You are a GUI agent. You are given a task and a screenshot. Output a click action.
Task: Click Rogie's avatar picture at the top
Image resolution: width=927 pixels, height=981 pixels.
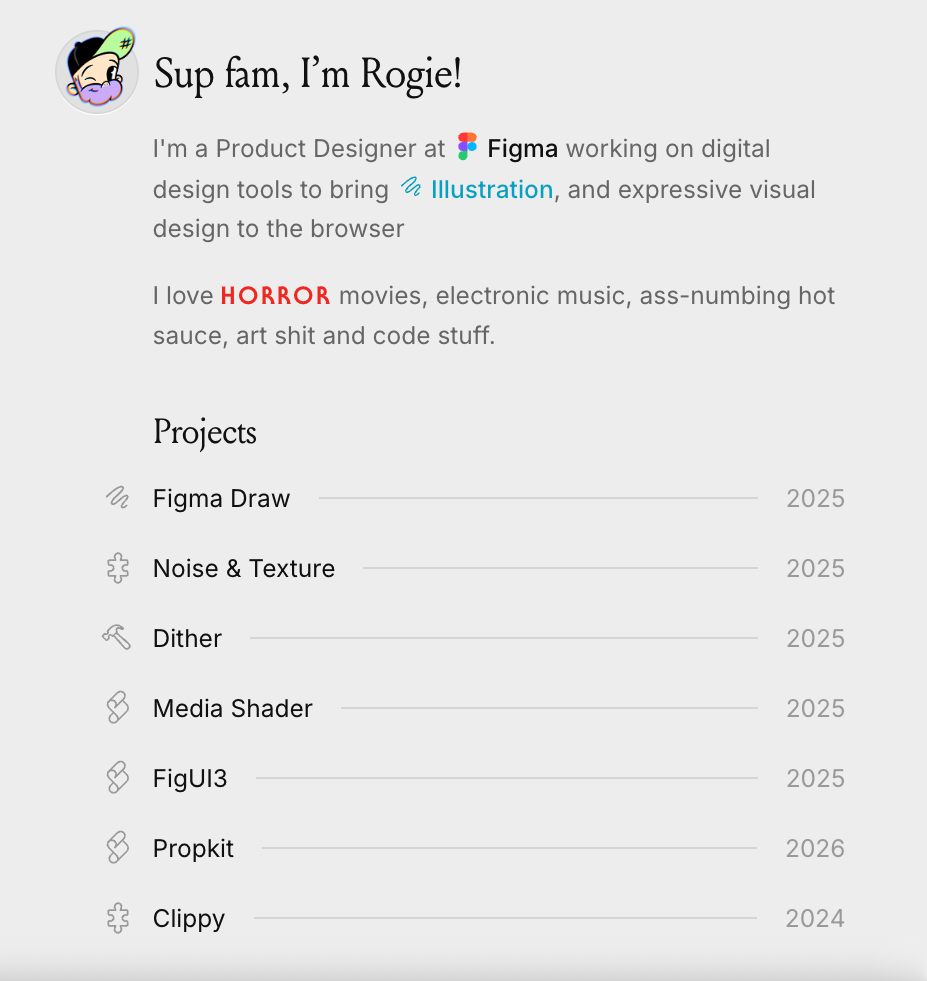pyautogui.click(x=96, y=69)
